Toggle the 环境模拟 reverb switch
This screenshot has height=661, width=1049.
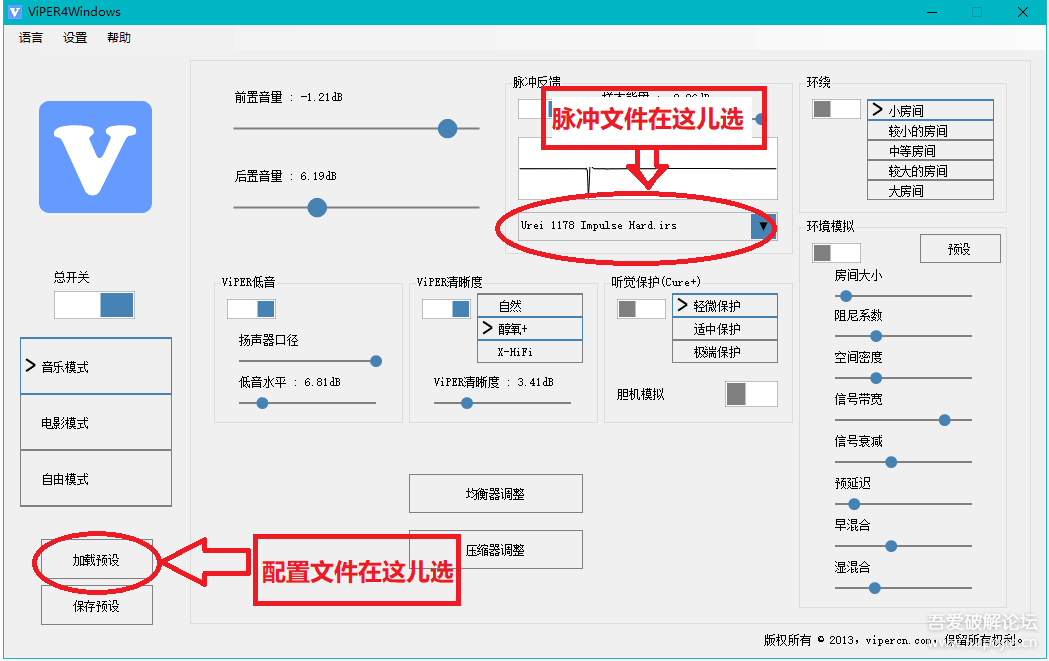[x=836, y=252]
